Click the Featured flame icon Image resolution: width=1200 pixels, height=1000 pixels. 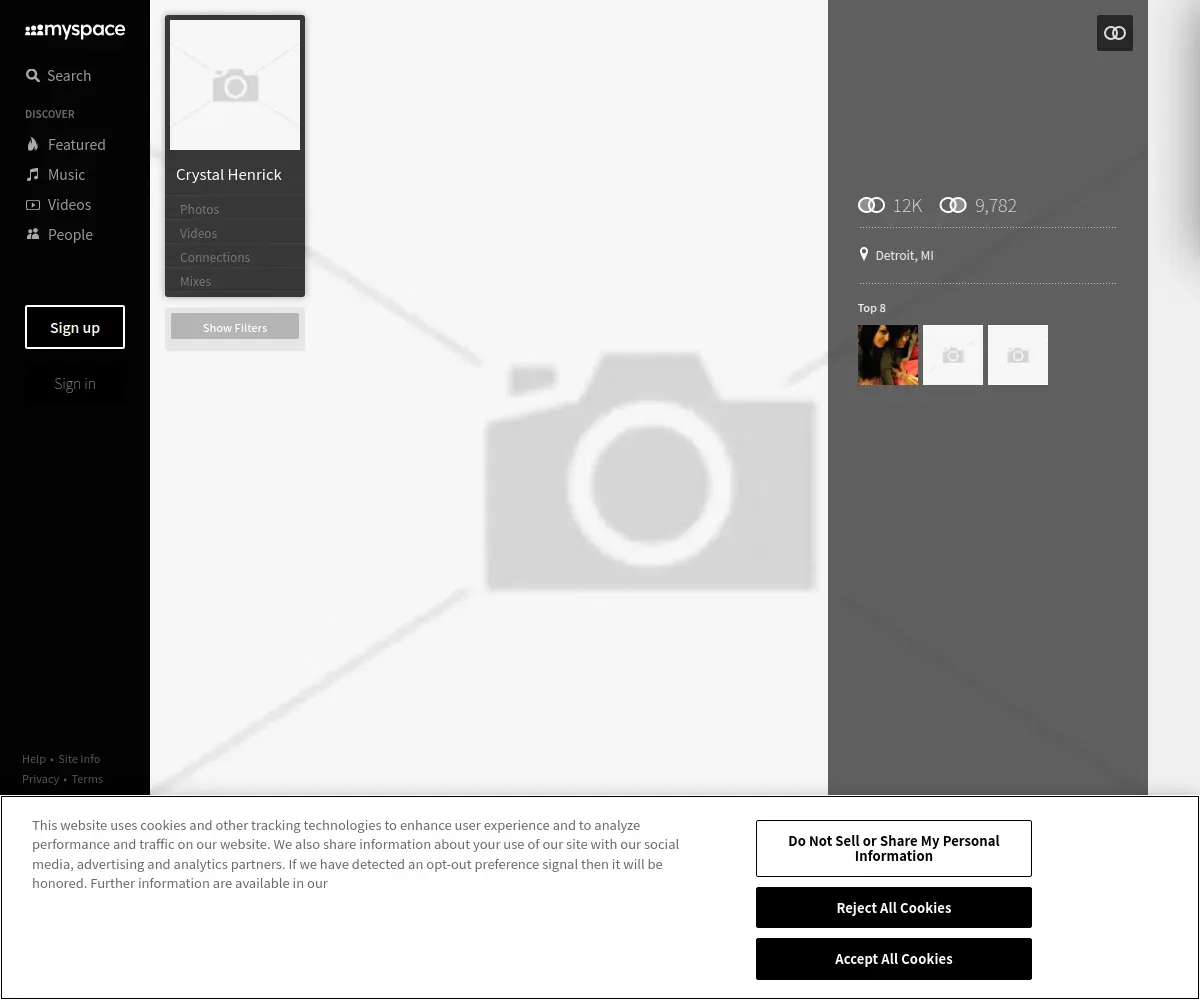(33, 144)
